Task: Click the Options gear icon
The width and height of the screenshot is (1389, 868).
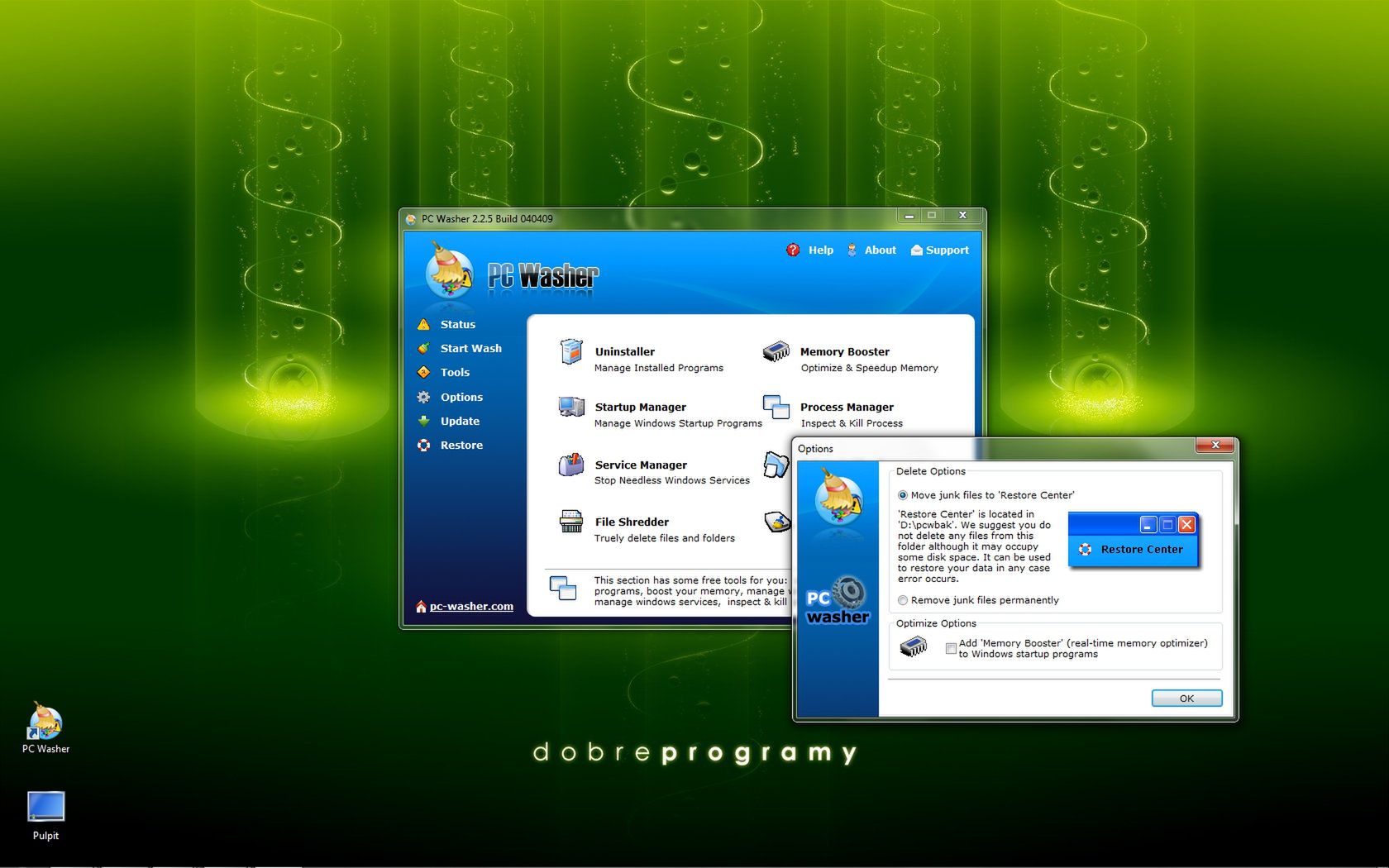Action: pos(423,398)
